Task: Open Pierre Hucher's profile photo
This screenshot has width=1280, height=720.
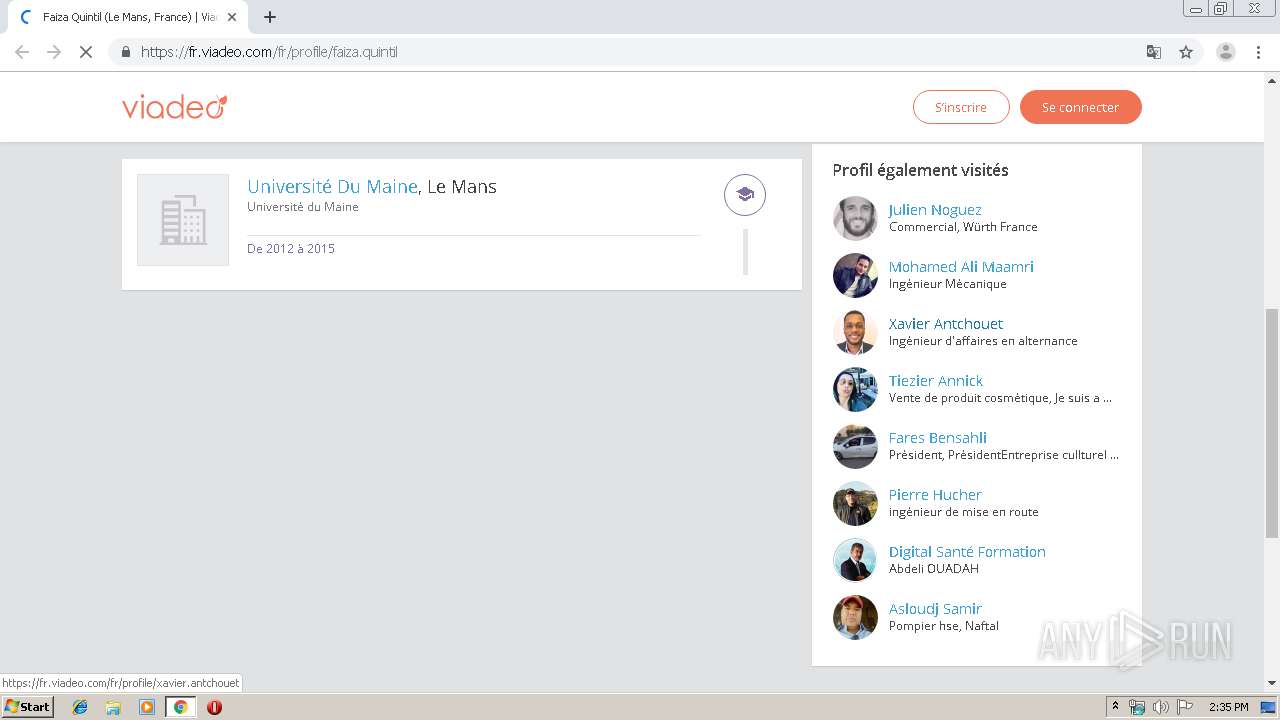Action: [855, 503]
